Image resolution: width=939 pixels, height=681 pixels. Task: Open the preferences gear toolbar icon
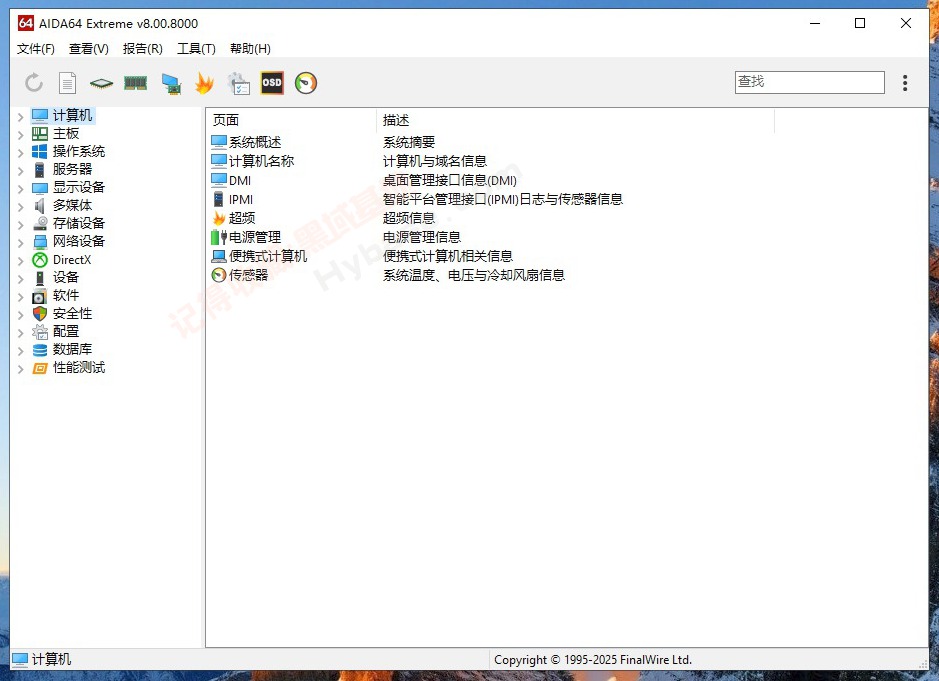click(238, 83)
